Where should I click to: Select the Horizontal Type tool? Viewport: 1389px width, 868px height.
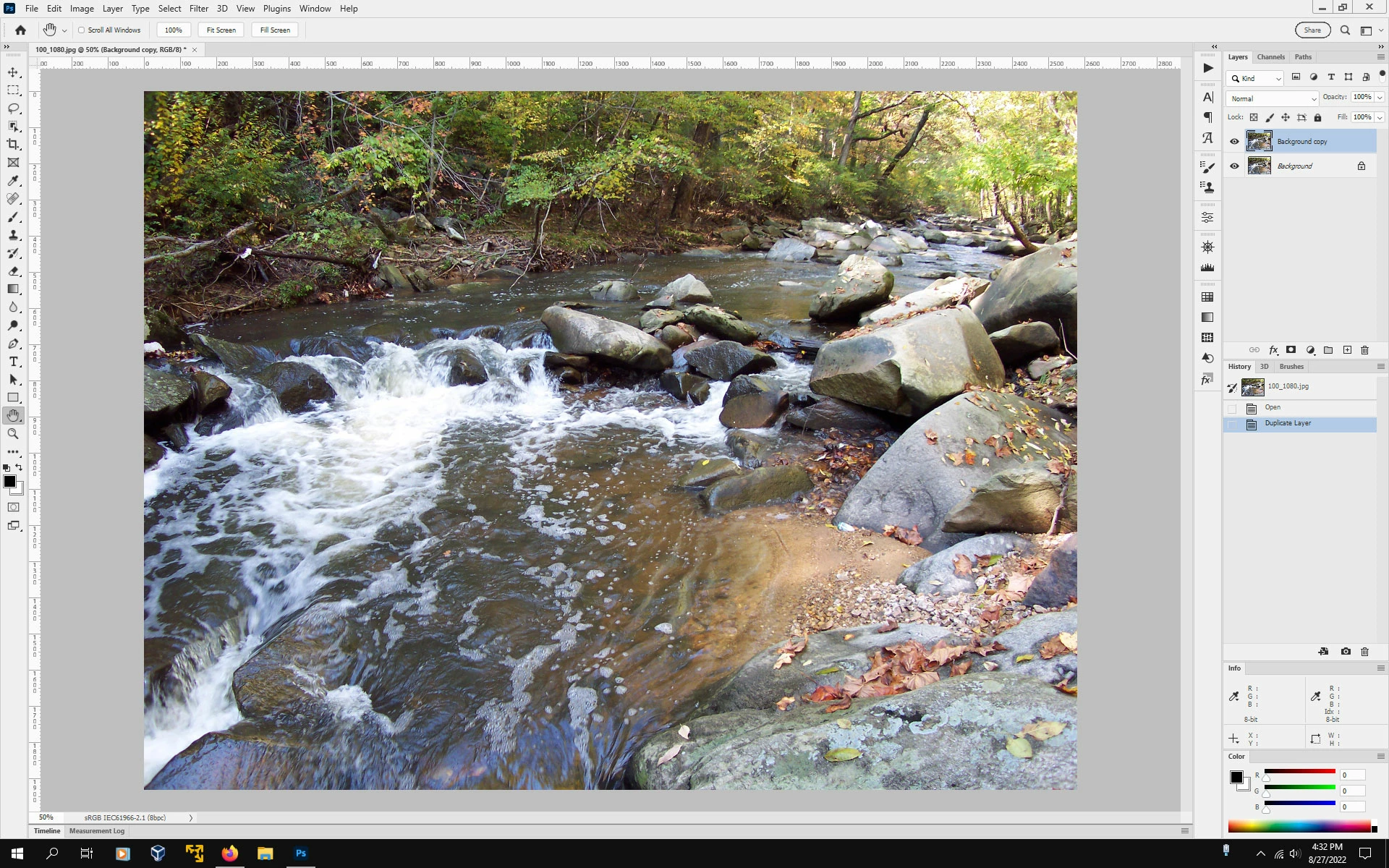pyautogui.click(x=13, y=362)
